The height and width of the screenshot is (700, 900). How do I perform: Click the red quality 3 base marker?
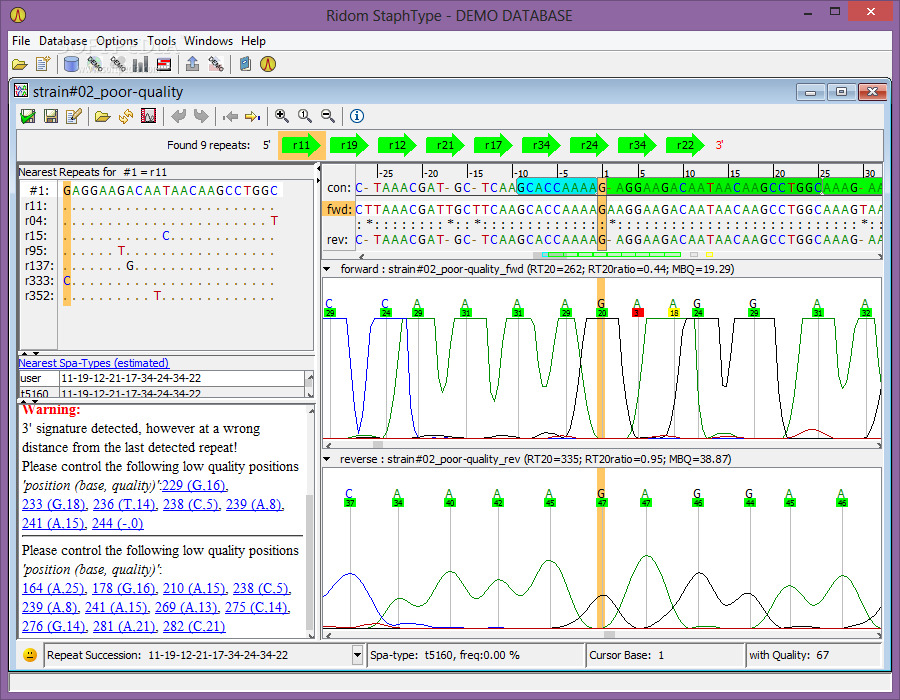tap(637, 313)
